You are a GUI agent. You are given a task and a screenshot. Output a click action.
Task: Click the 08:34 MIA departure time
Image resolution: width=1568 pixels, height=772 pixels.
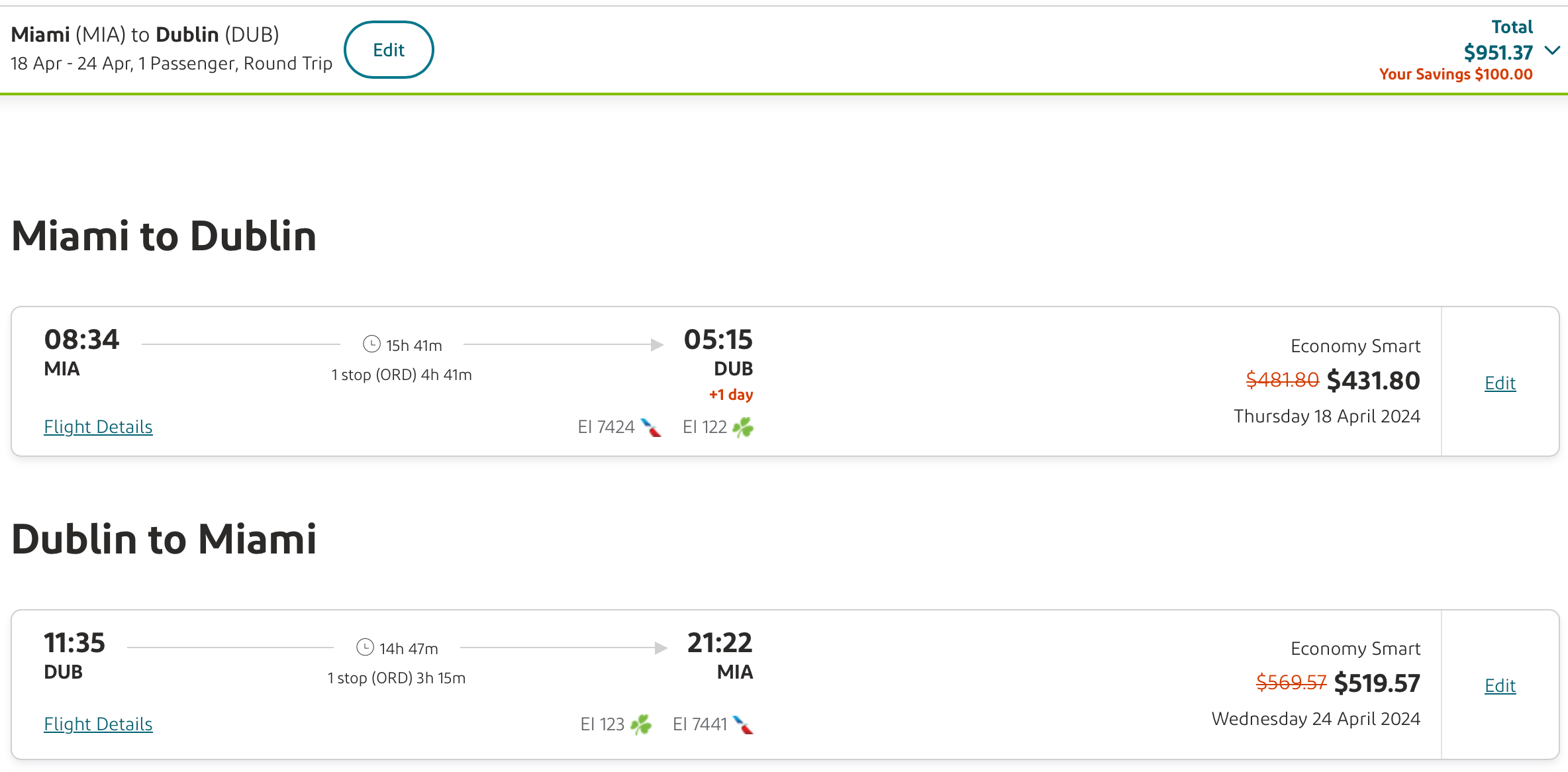[x=81, y=340]
